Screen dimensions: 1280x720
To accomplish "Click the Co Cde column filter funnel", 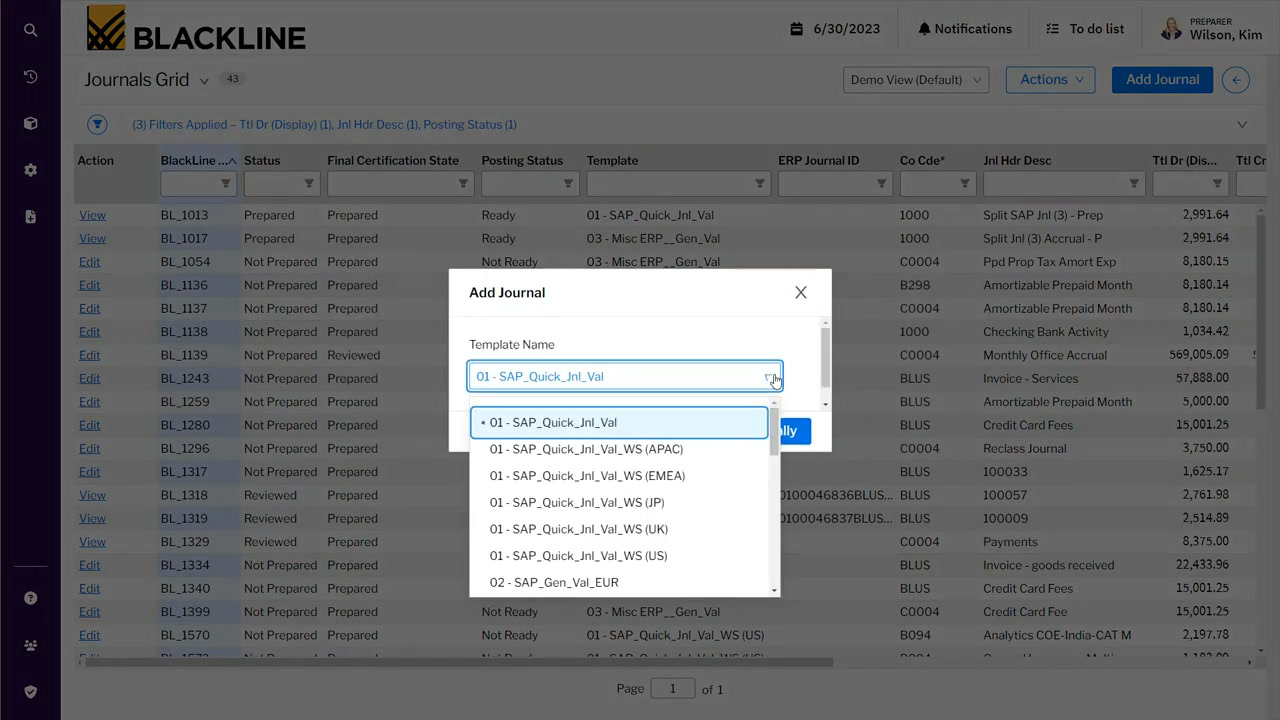I will click(965, 183).
